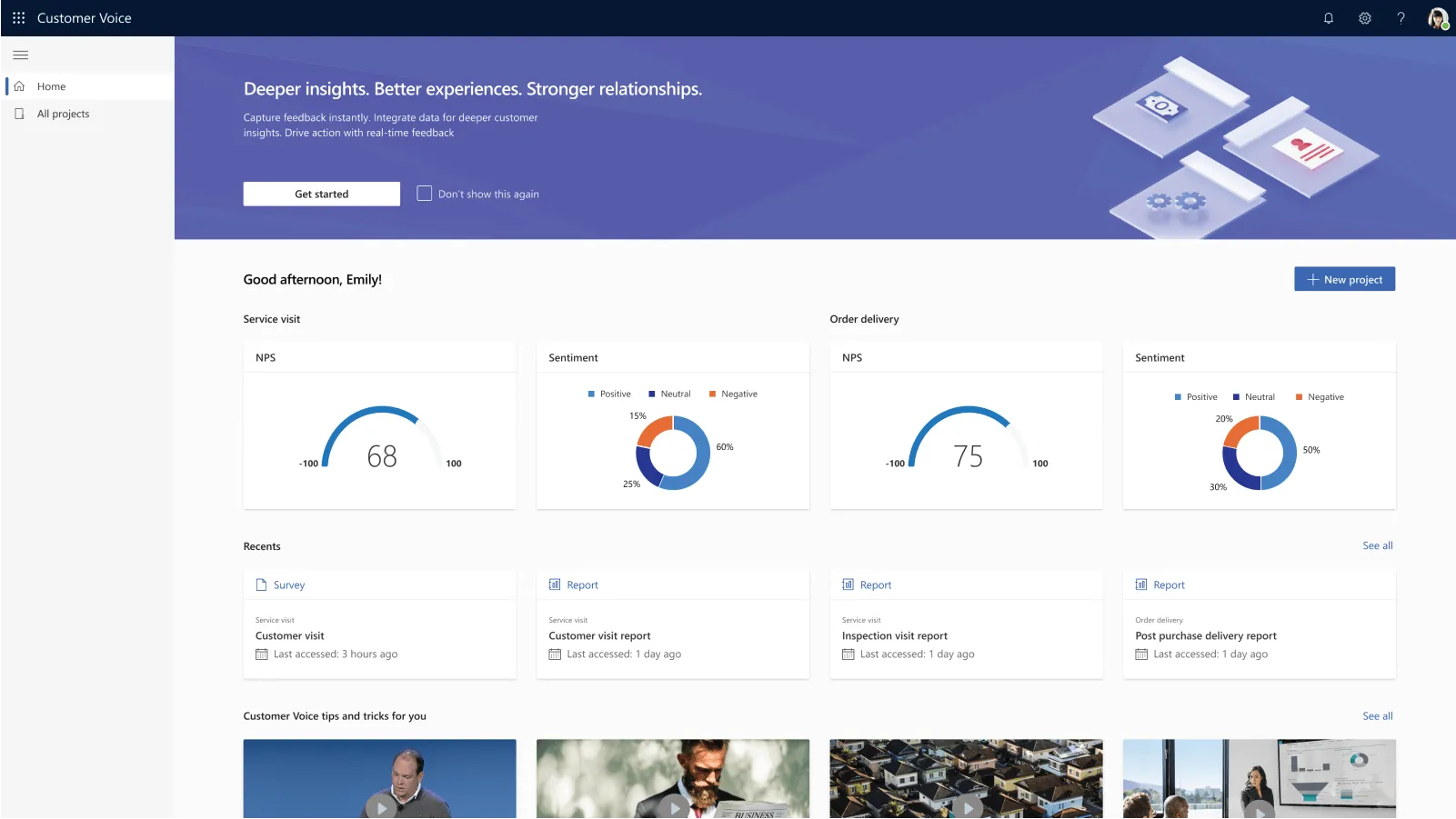
Task: Click 'Customer Voice tips and tricks for you' heading
Action: pyautogui.click(x=335, y=716)
